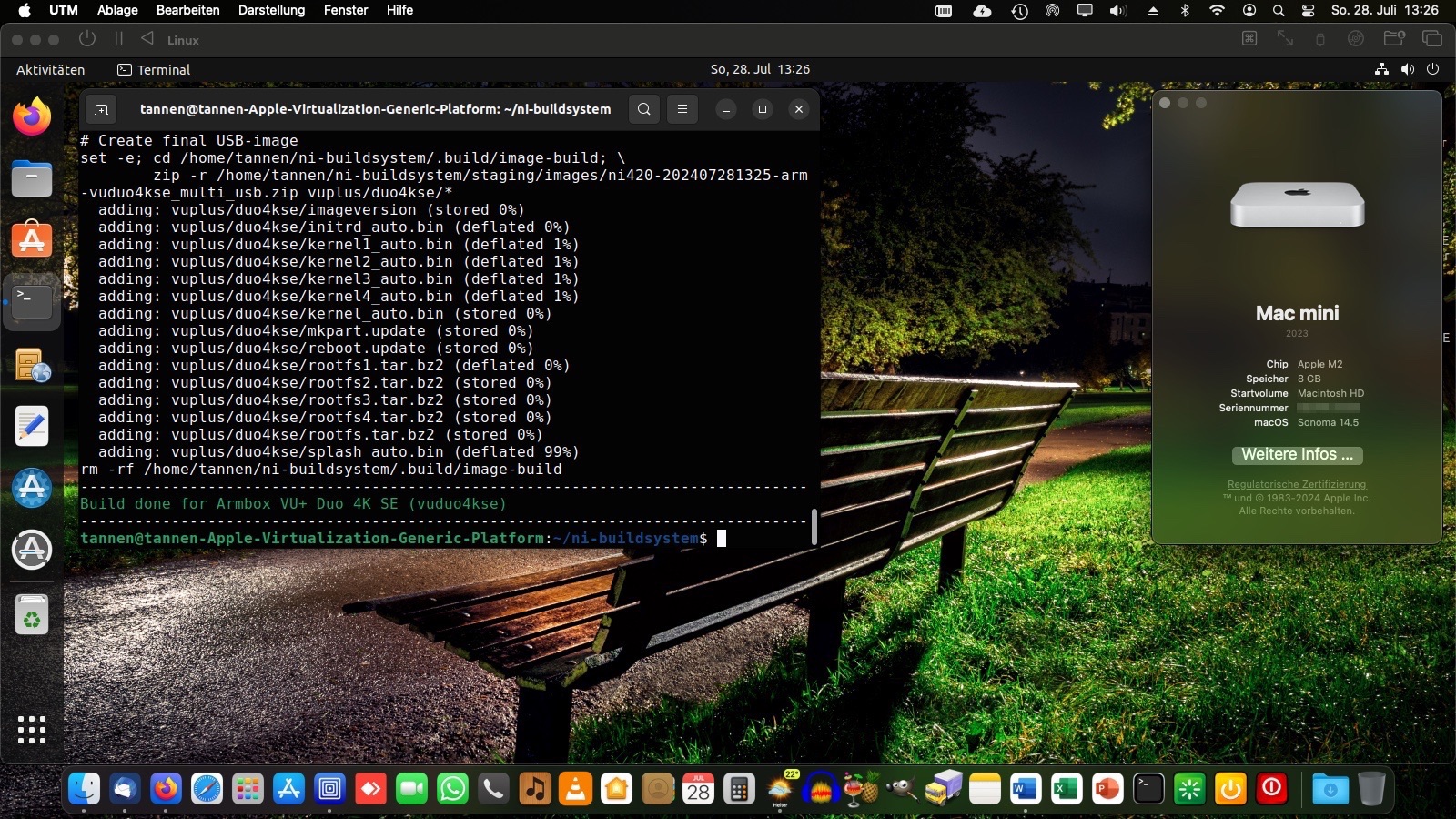Click the terminal search icon
The image size is (1456, 819).
(x=643, y=109)
